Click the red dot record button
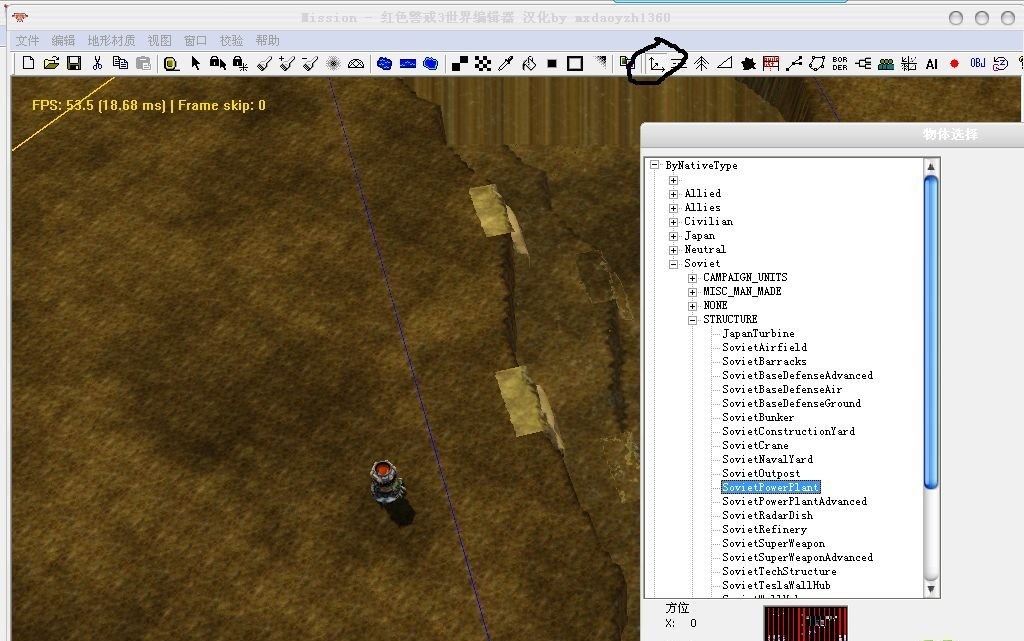1024x641 pixels. tap(954, 63)
